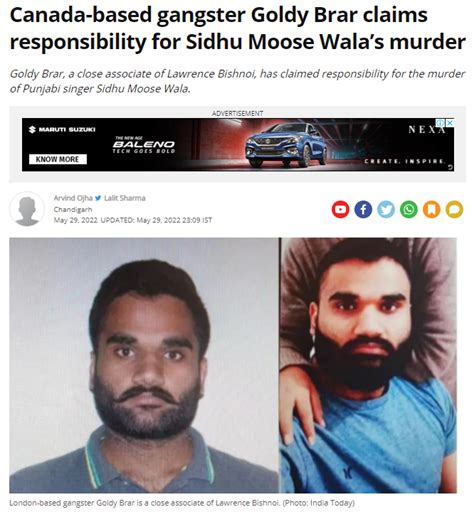Click the right photo with blue t-shirt
Screen dimensions: 474x512
368,365
